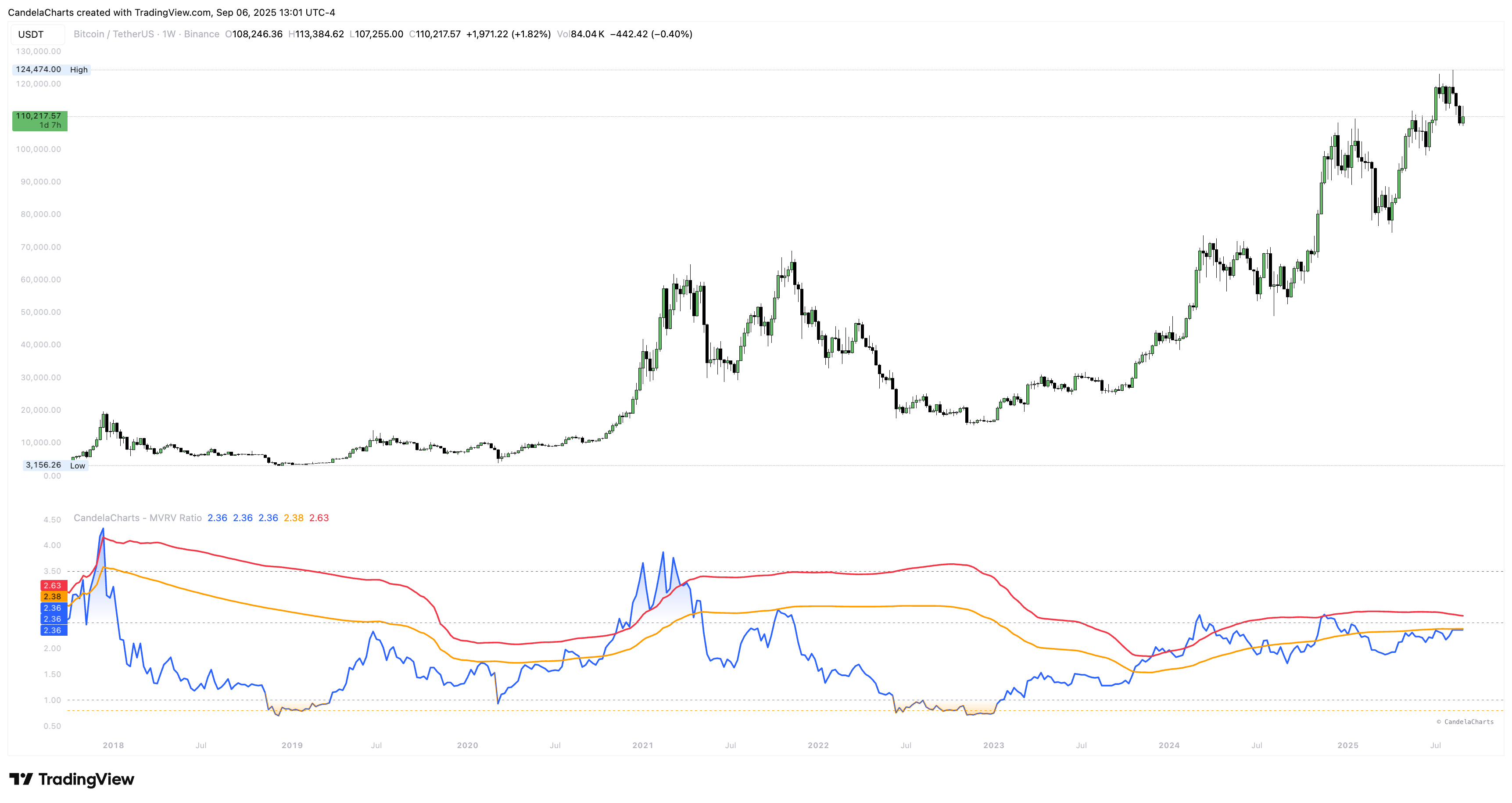Click the © CandelaCharts watermark text

[1465, 721]
